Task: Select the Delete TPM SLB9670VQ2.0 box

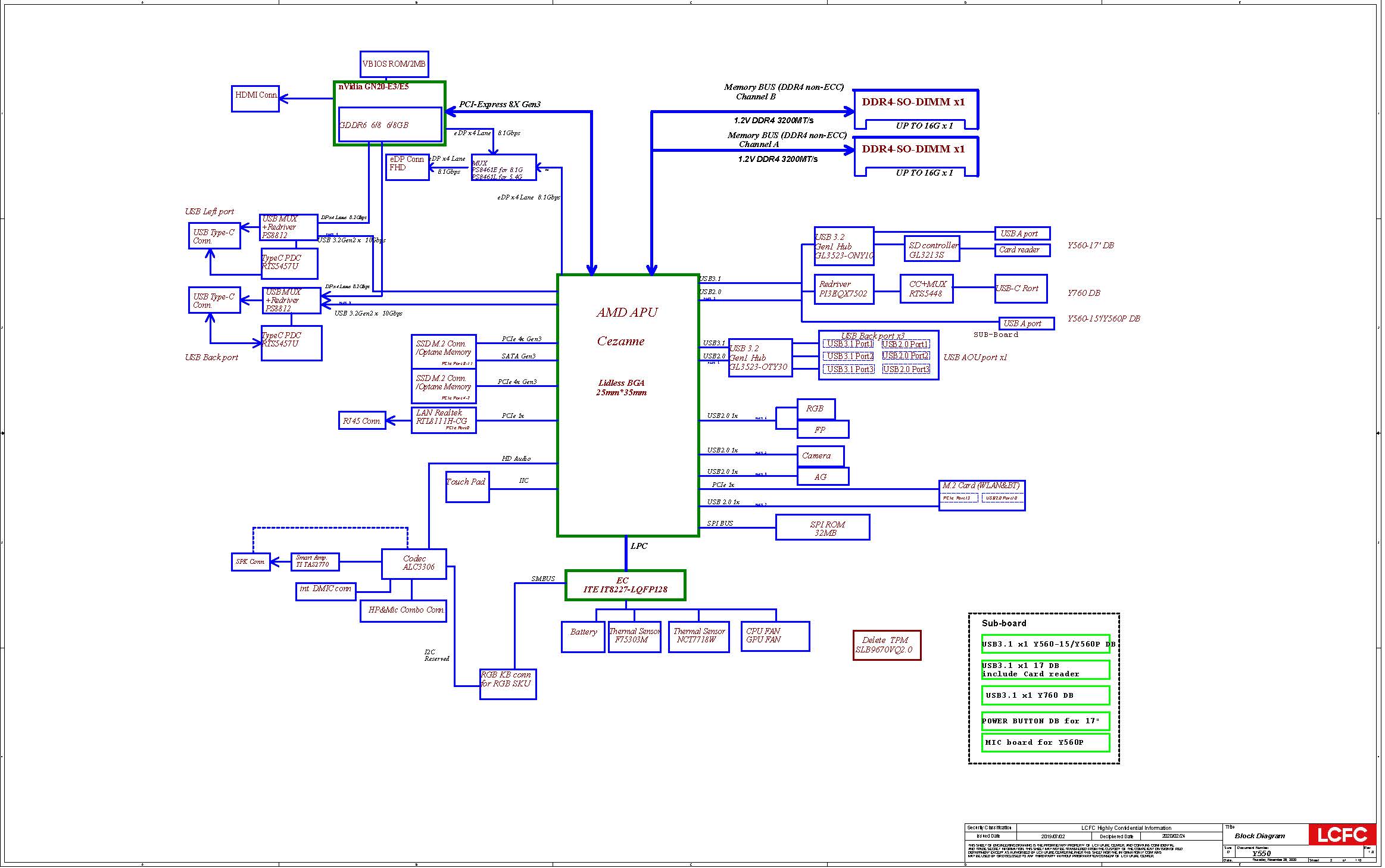Action: (x=887, y=645)
